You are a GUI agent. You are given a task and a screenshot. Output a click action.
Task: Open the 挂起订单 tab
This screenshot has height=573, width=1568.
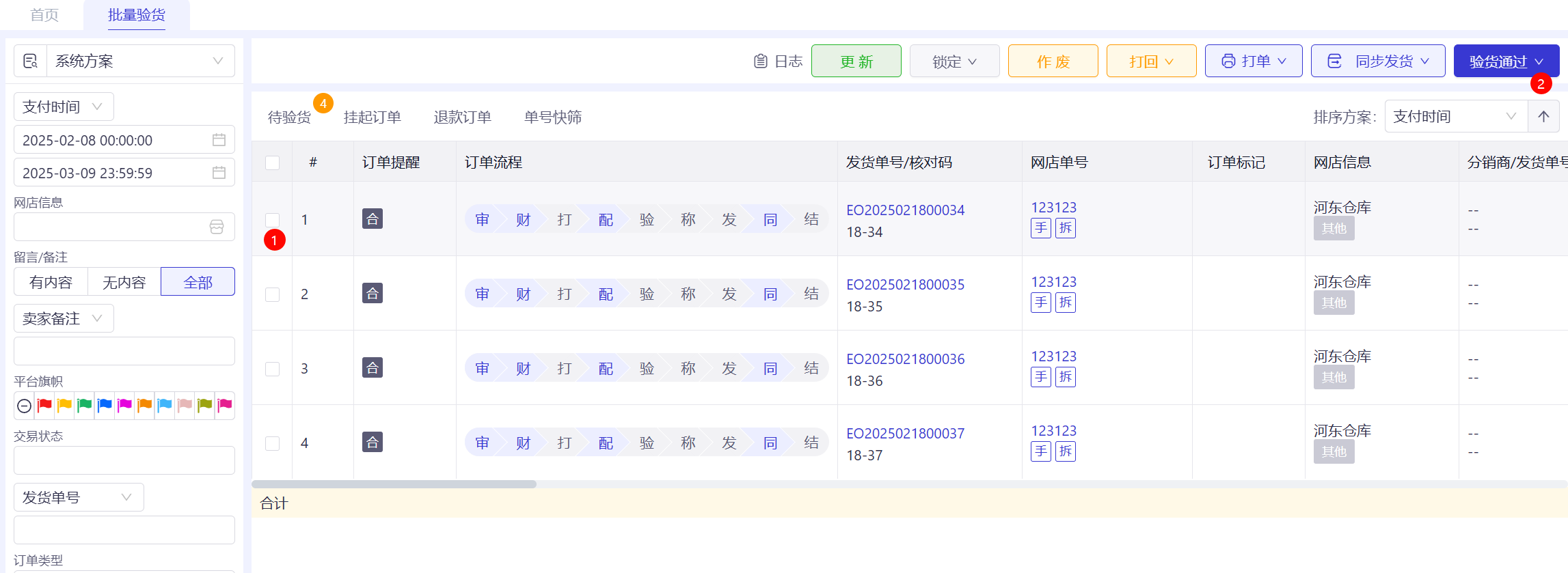point(373,117)
